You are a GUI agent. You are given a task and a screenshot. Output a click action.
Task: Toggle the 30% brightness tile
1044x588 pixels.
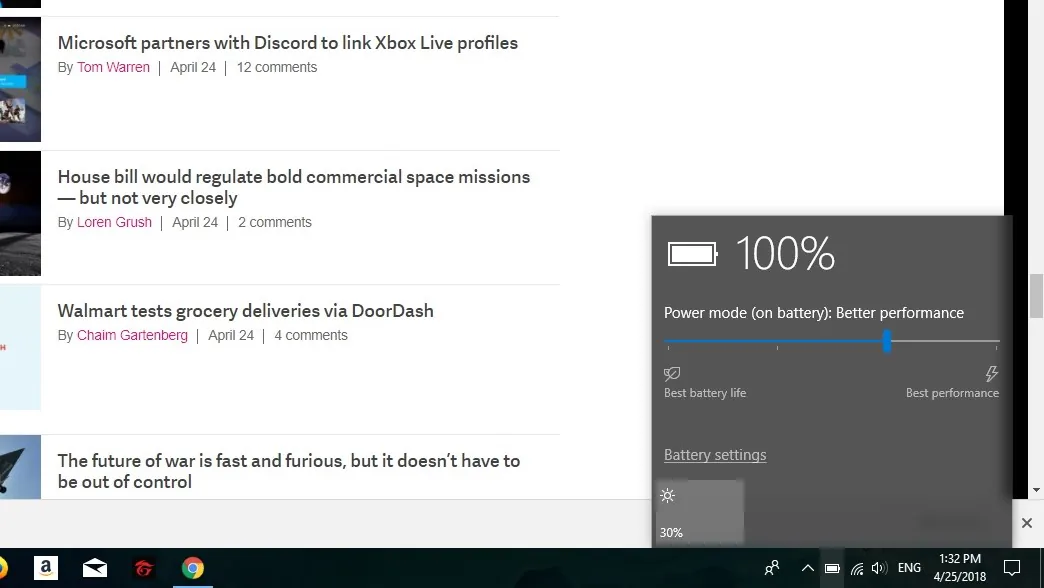coord(700,513)
